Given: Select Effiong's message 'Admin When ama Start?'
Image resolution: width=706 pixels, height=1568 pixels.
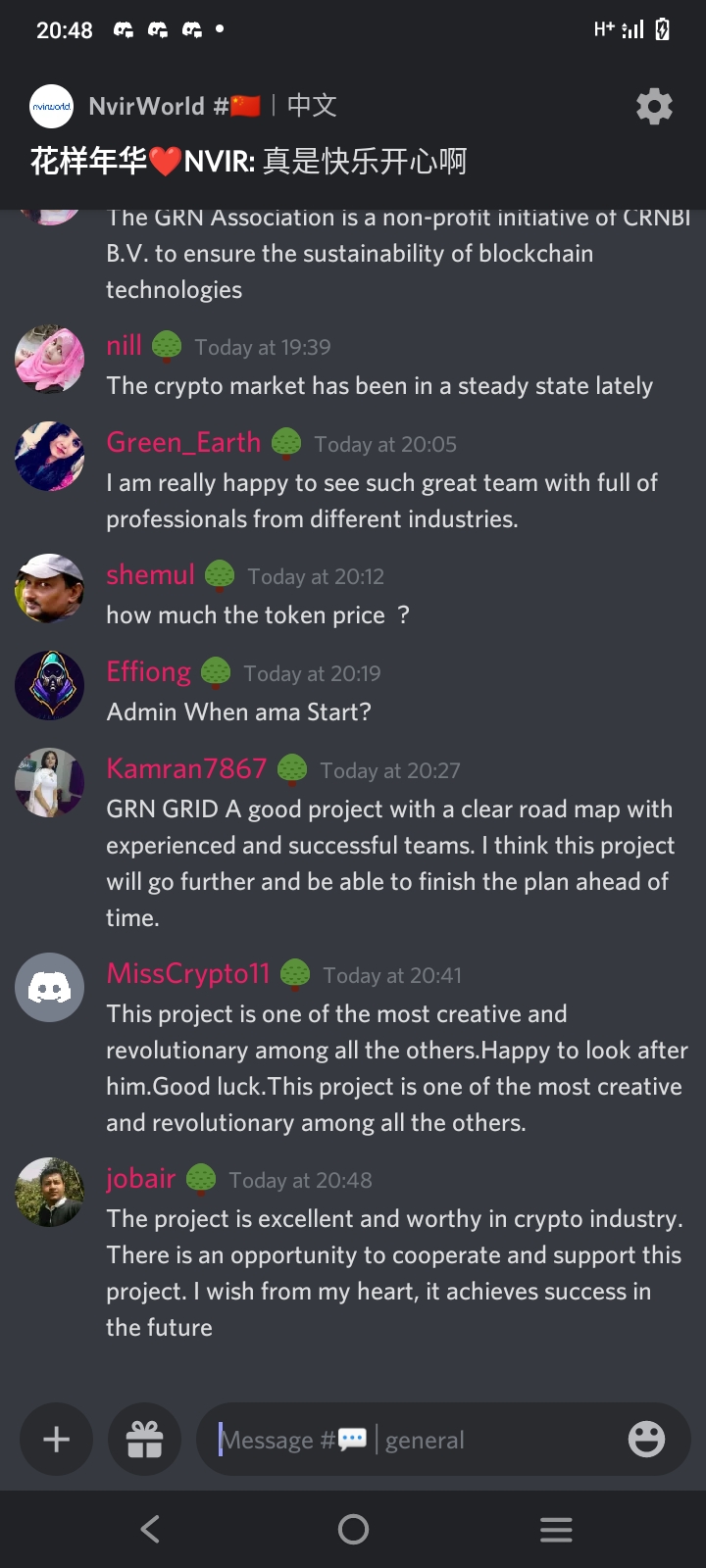Looking at the screenshot, I should tap(239, 711).
